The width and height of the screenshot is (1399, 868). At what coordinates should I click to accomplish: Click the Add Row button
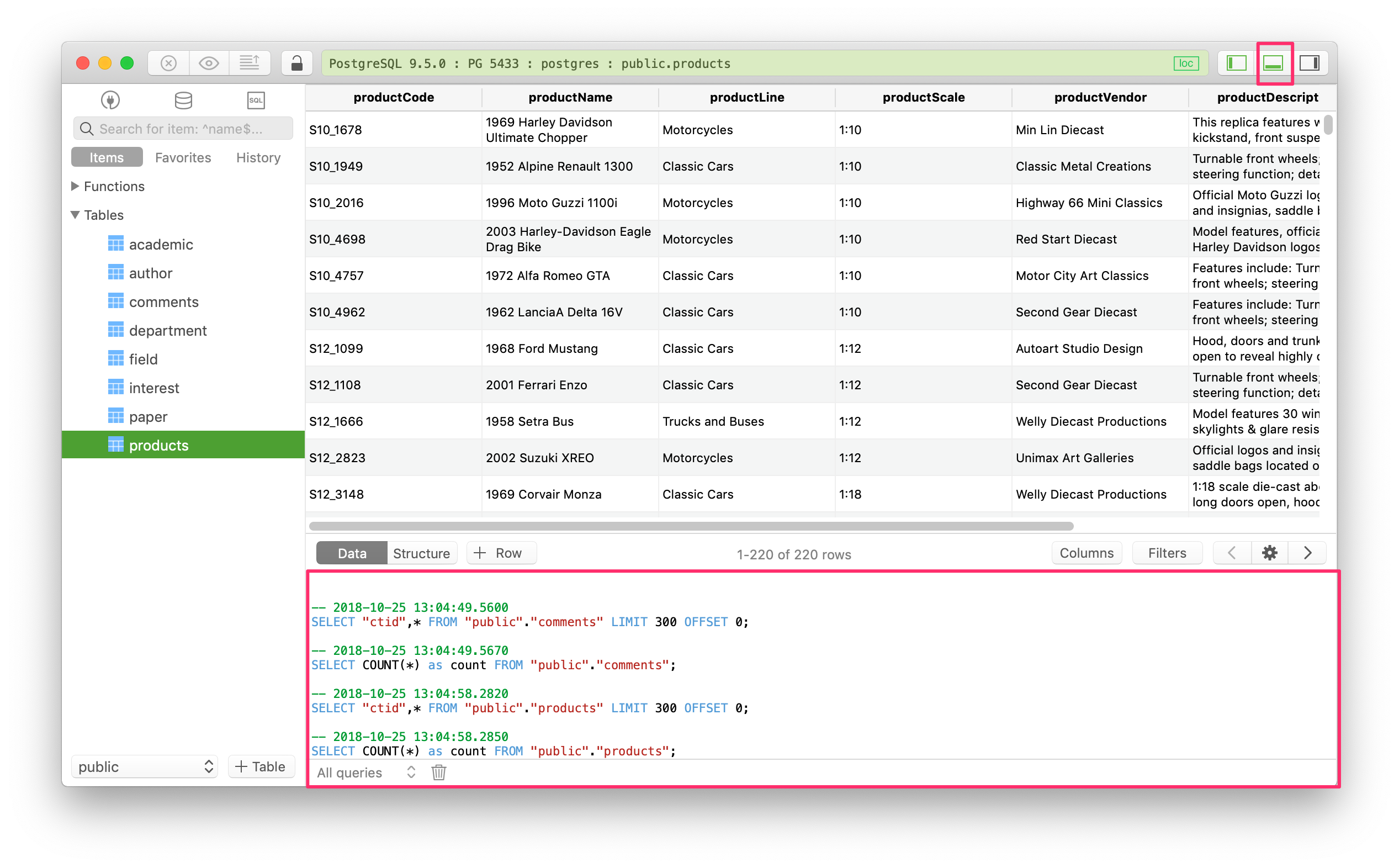[499, 553]
